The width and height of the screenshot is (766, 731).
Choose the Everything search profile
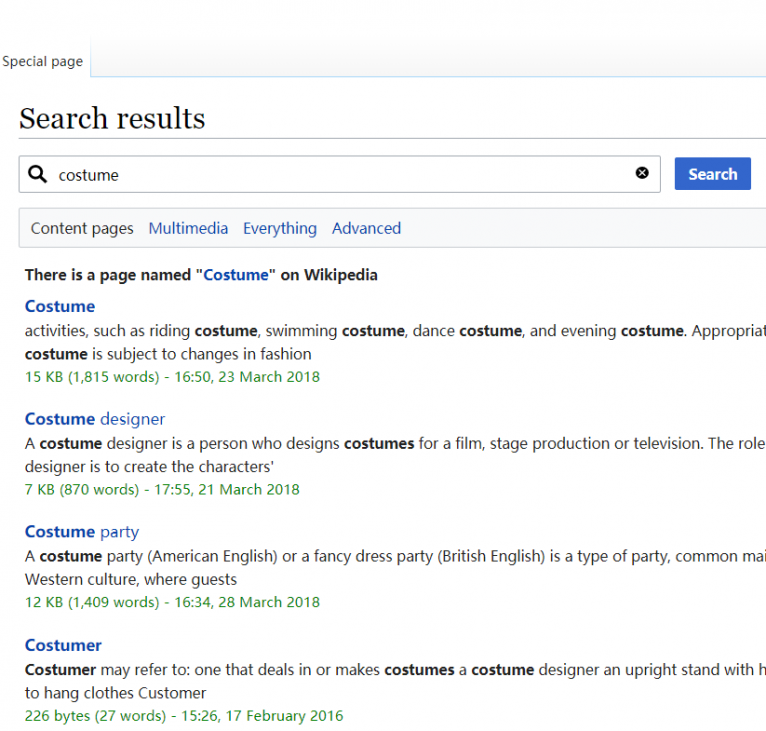click(280, 228)
